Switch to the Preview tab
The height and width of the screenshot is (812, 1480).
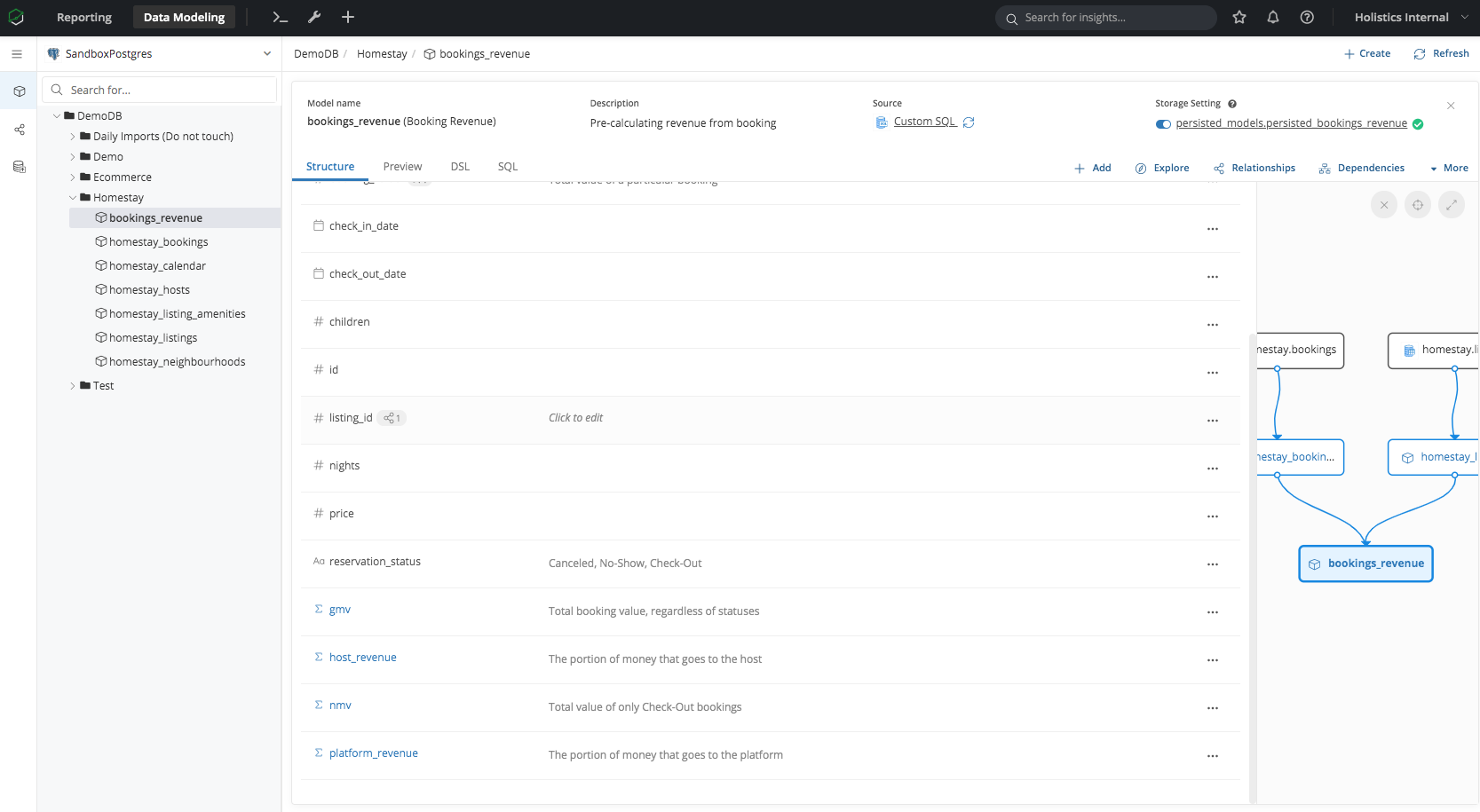point(402,167)
